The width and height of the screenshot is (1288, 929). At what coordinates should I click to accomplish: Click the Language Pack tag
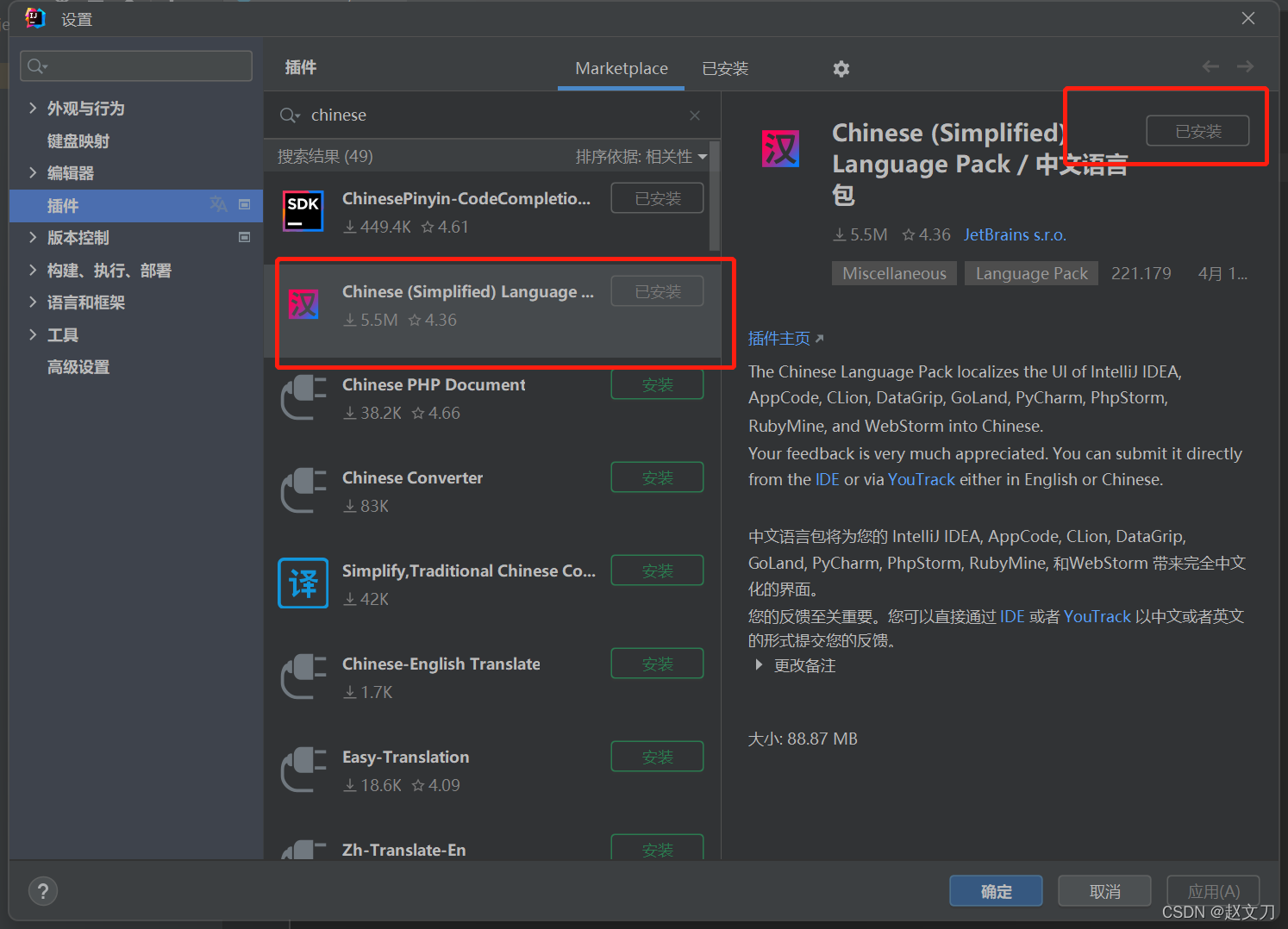[1031, 273]
